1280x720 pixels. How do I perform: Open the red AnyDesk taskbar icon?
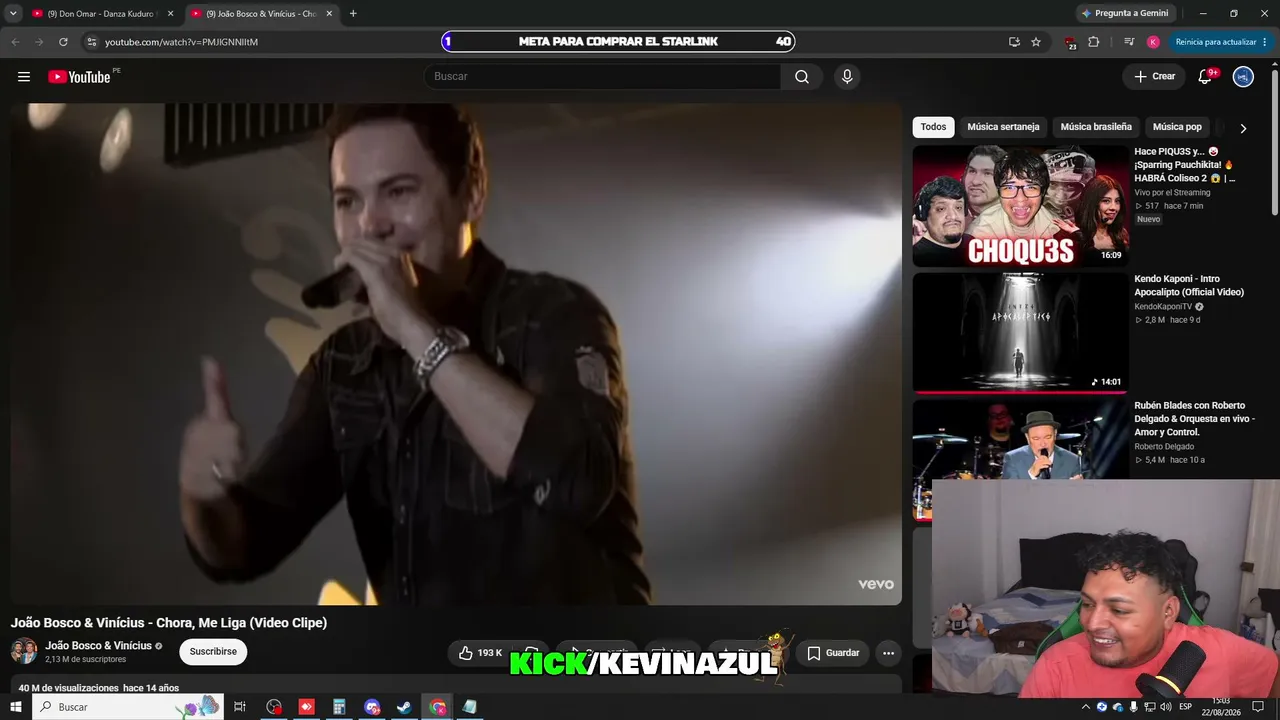coord(307,707)
